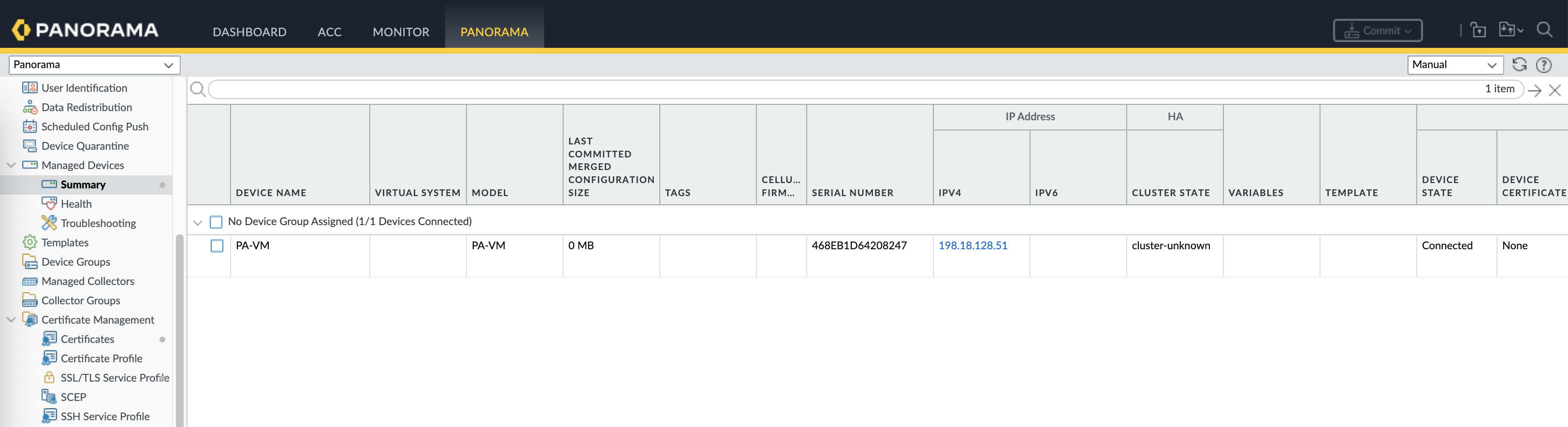This screenshot has height=427, width=1568.
Task: Open the help question mark icon
Action: [1544, 64]
